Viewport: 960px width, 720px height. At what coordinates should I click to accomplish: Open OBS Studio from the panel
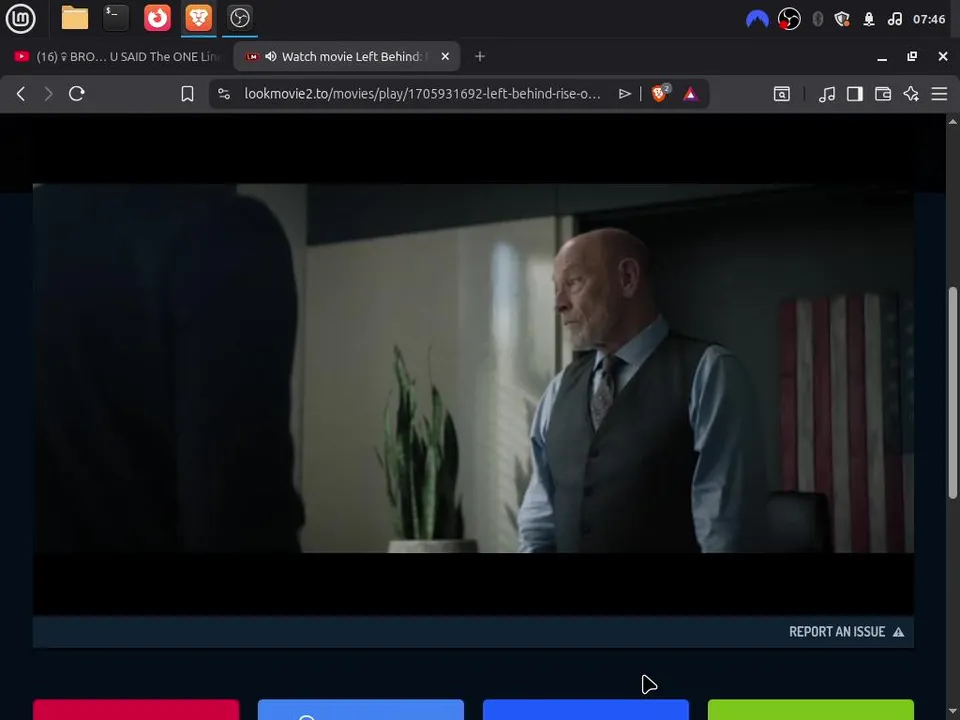coord(239,18)
